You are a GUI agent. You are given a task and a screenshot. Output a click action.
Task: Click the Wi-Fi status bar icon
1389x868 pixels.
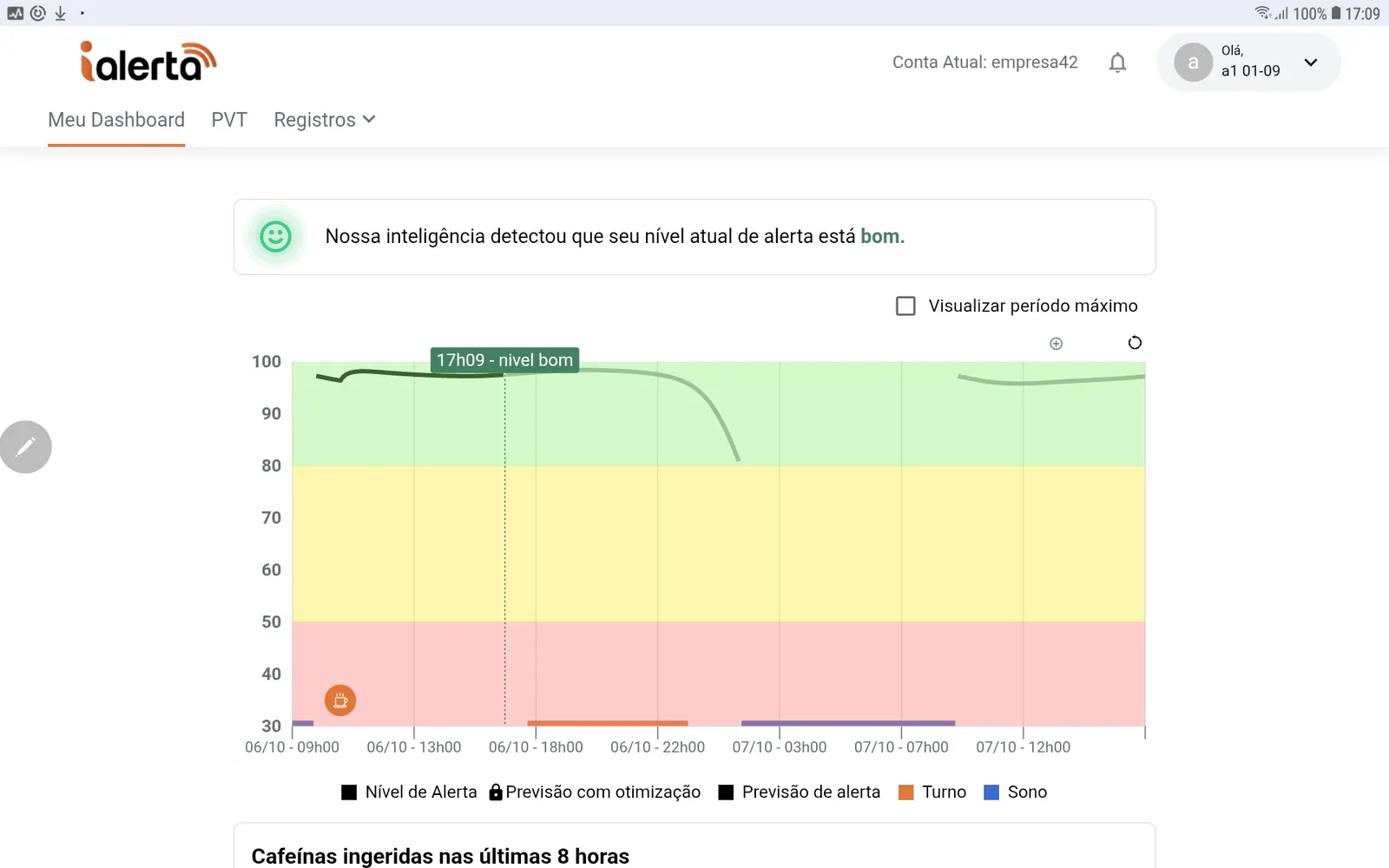point(1263,13)
